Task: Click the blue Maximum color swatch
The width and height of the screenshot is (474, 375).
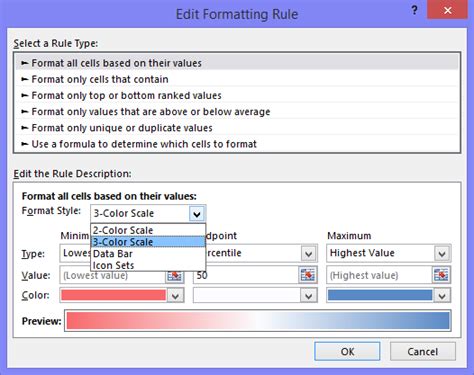Action: [x=380, y=295]
